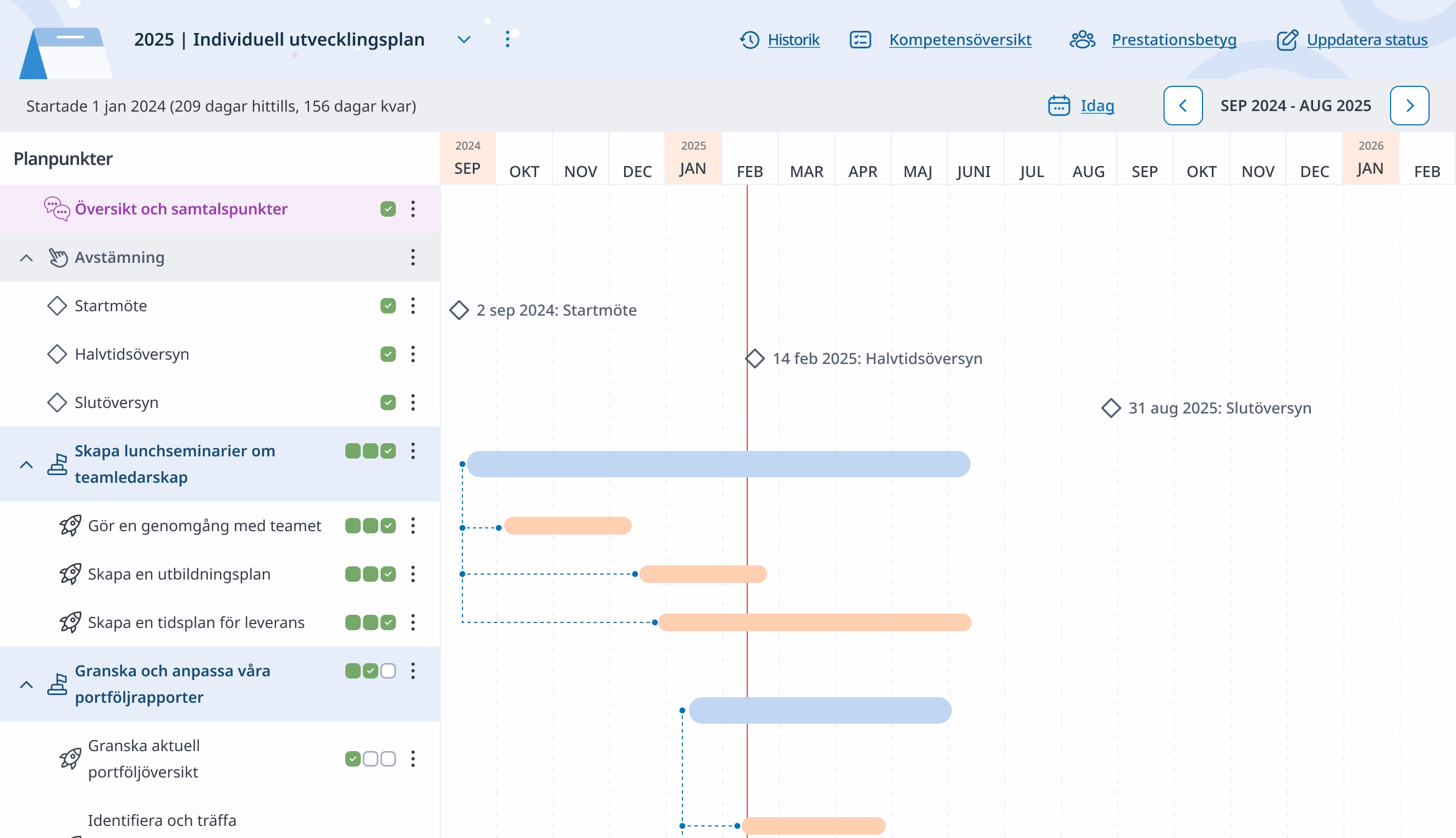The image size is (1456, 838).
Task: Open the Prestationsbetyg link
Action: coord(1174,40)
